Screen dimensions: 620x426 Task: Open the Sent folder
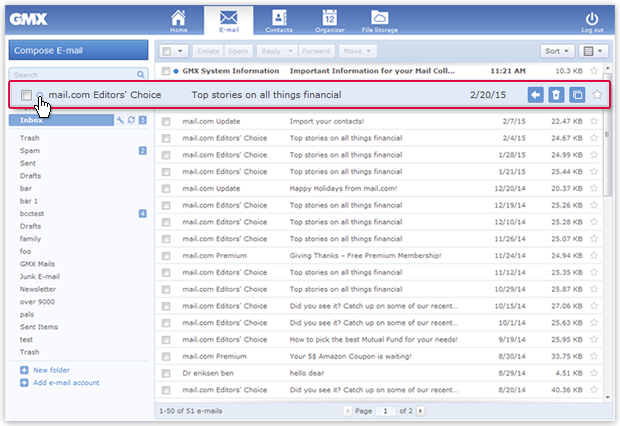(x=28, y=163)
